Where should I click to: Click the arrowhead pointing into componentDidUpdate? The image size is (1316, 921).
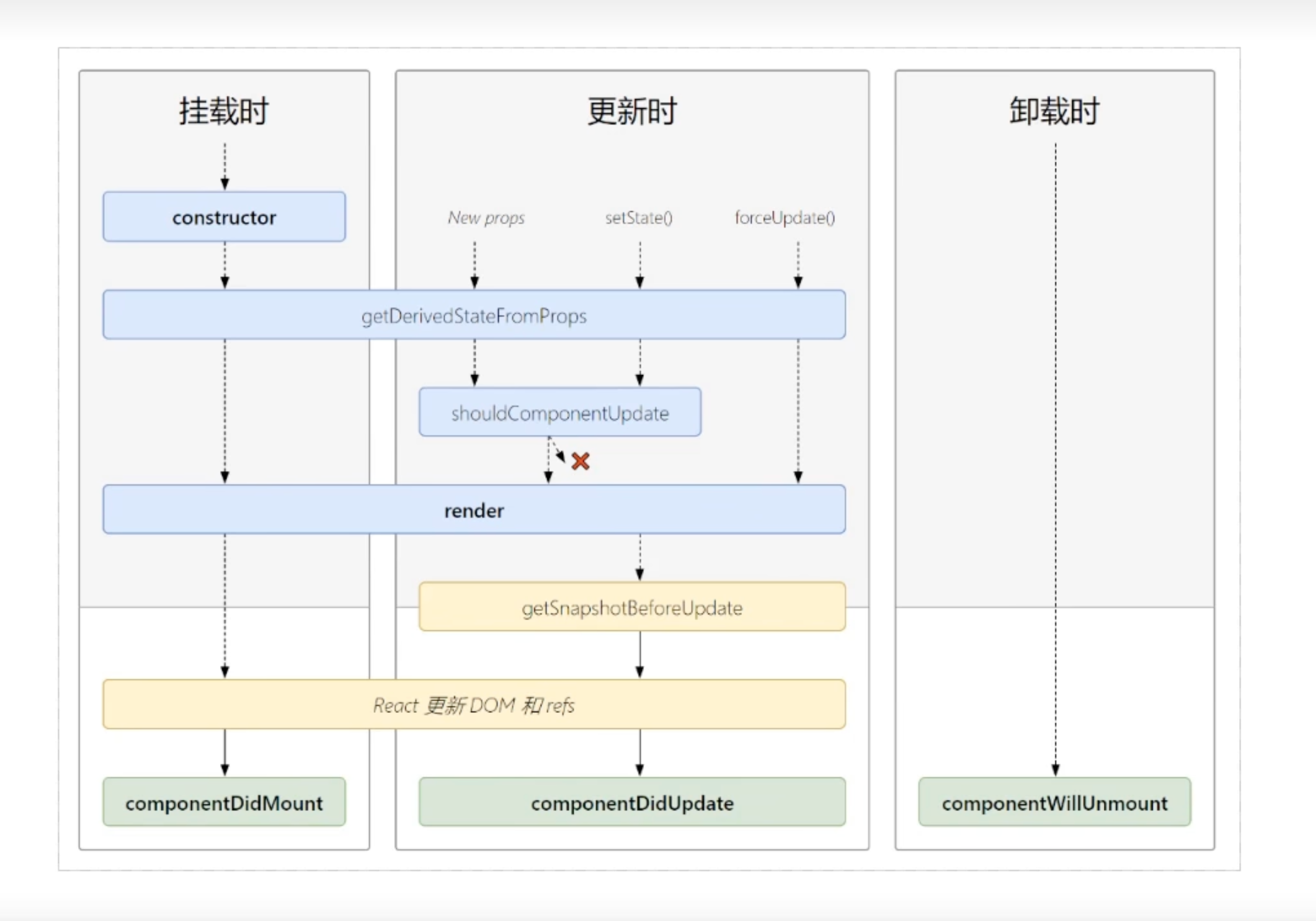(x=639, y=770)
